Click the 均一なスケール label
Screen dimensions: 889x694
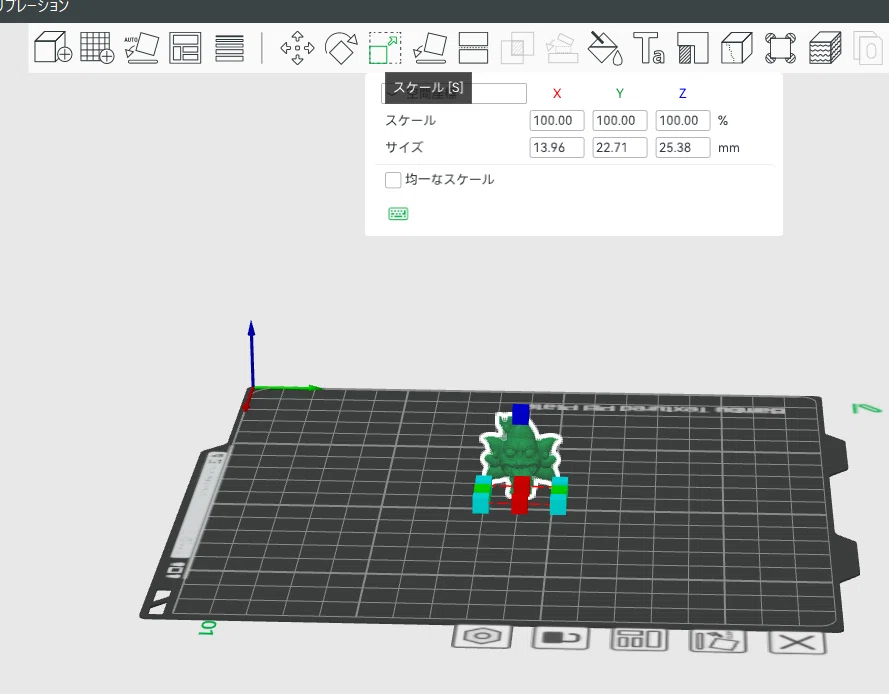point(450,180)
